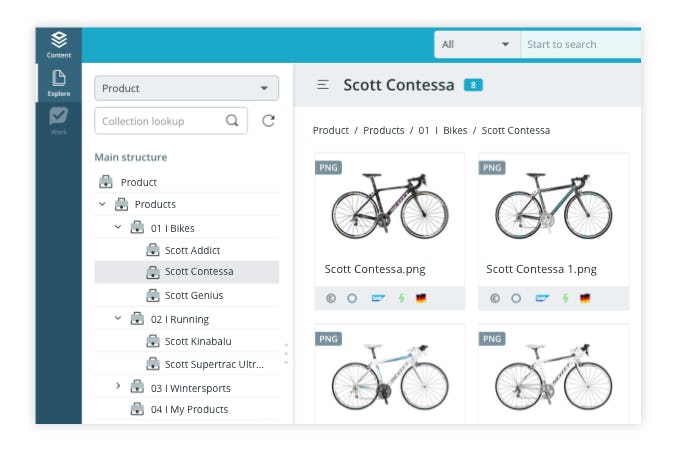Image resolution: width=675 pixels, height=450 pixels.
Task: Open the Explore section in sidebar
Action: click(x=59, y=83)
